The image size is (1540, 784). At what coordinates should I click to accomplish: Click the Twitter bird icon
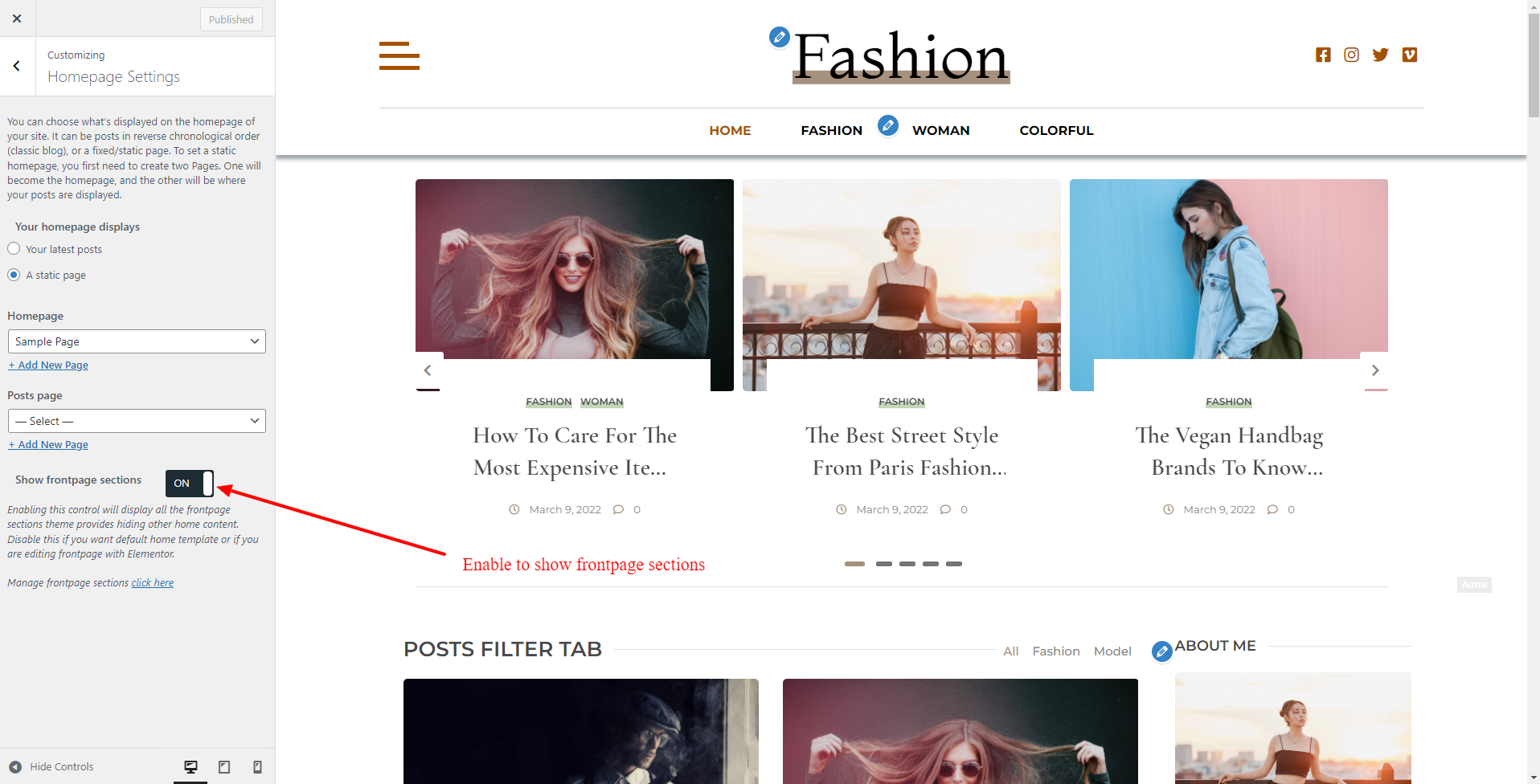click(1380, 55)
